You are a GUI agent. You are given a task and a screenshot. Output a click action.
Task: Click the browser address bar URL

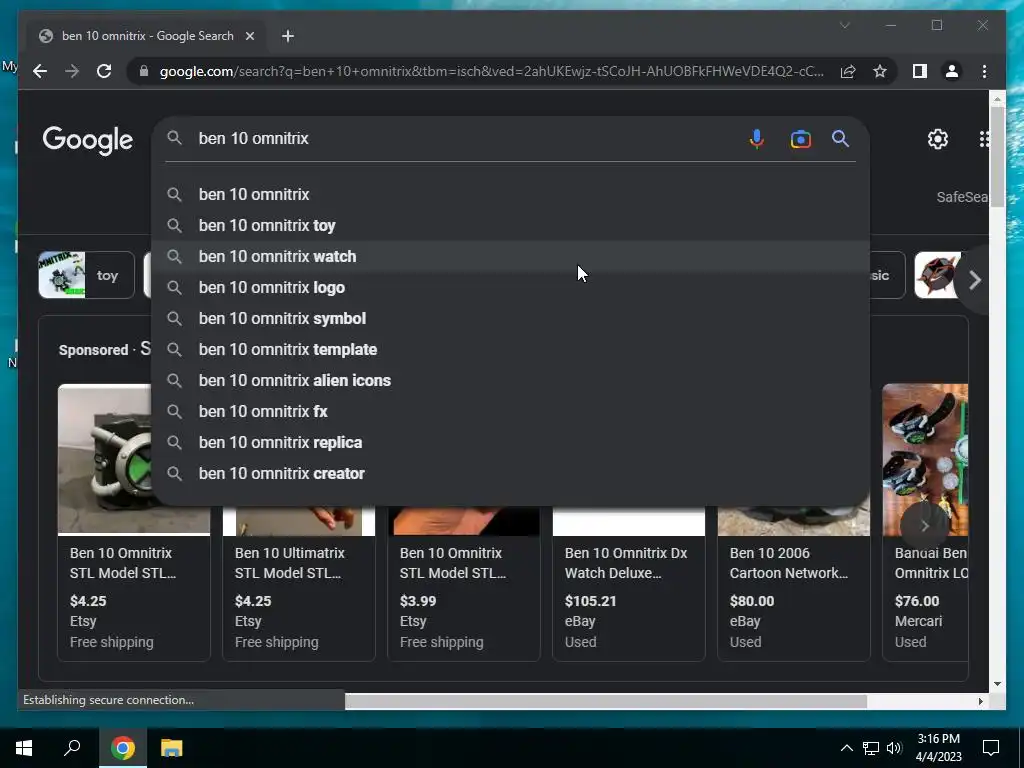click(x=491, y=71)
